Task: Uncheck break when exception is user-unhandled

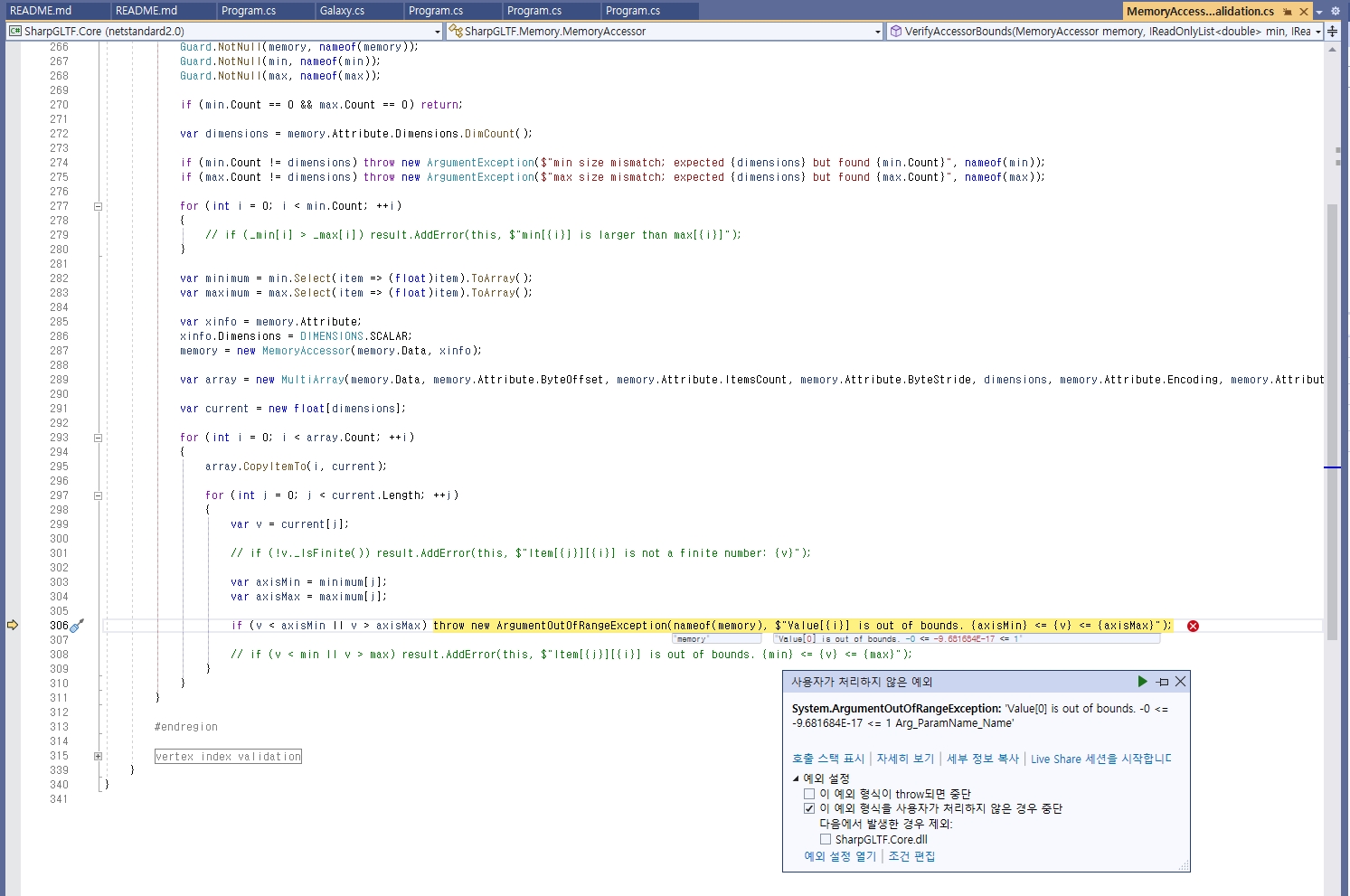Action: pyautogui.click(x=809, y=808)
